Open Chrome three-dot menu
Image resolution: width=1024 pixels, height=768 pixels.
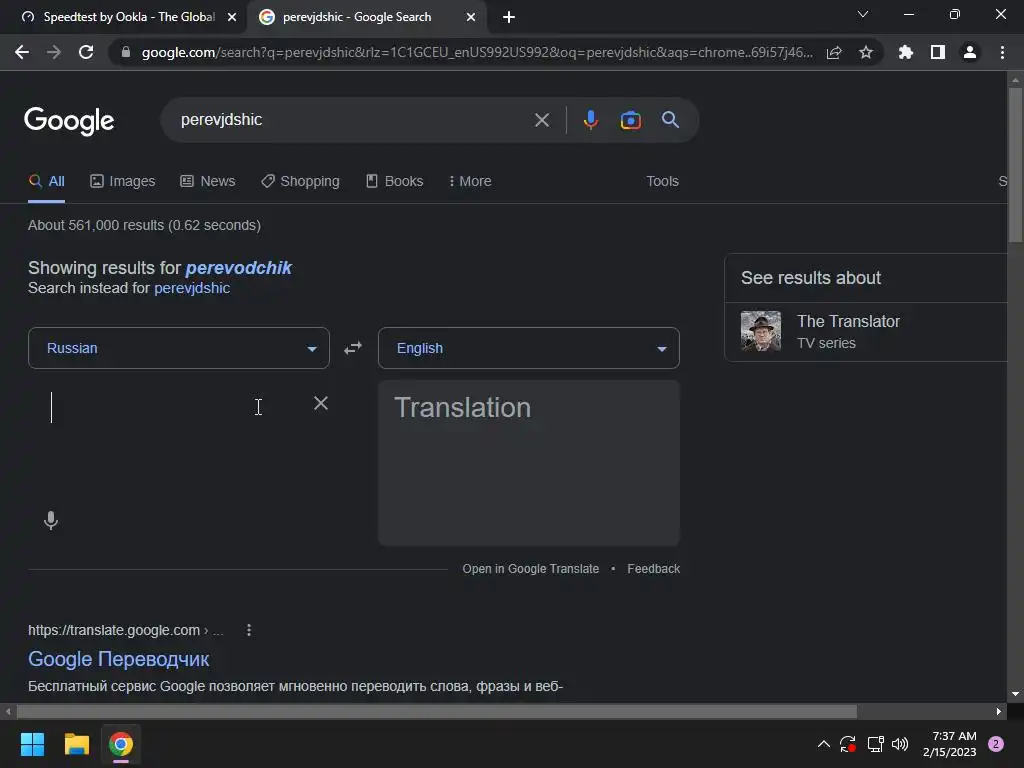(x=1002, y=52)
